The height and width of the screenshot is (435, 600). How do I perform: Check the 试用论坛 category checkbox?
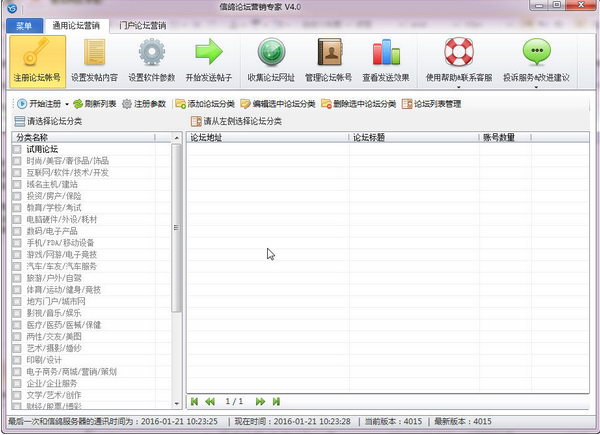(17, 149)
